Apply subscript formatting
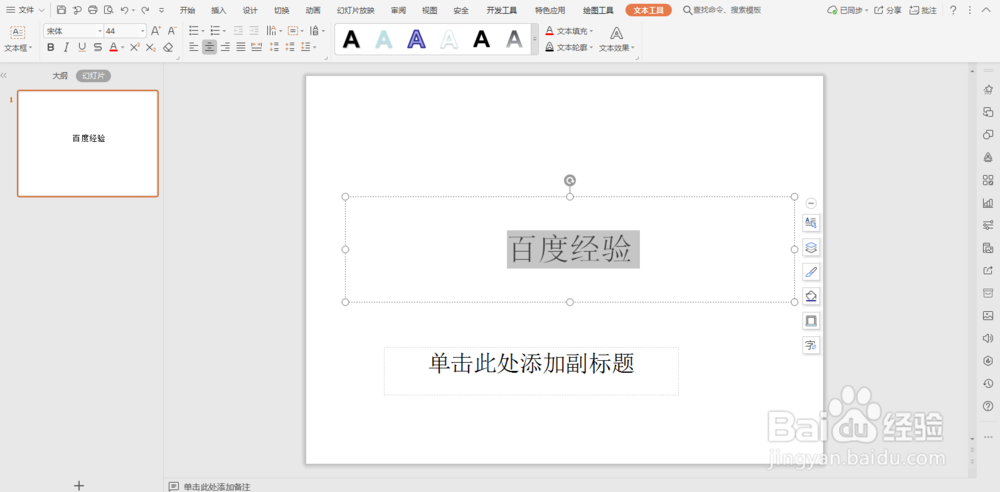 click(151, 47)
